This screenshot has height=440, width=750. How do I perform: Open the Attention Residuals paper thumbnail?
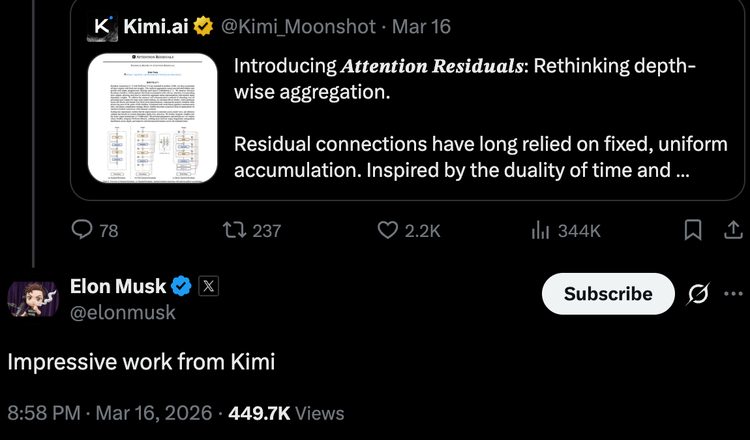click(152, 118)
